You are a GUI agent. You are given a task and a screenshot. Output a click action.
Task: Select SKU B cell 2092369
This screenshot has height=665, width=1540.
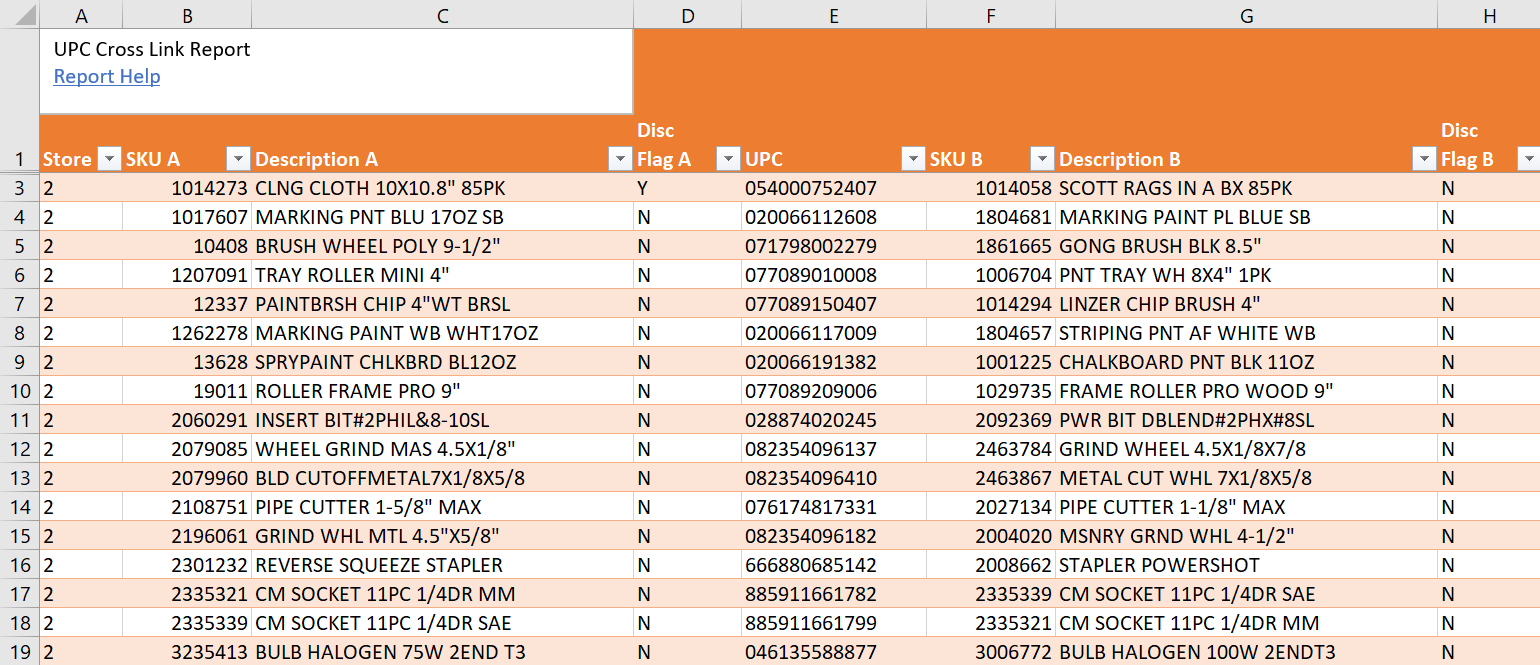point(991,420)
